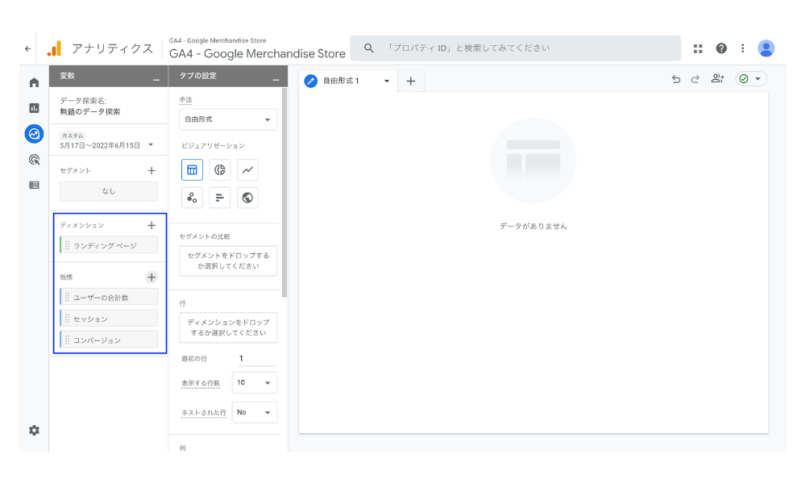Image resolution: width=806 pixels, height=484 pixels.
Task: Choose the donut chart visualization
Action: coord(220,170)
